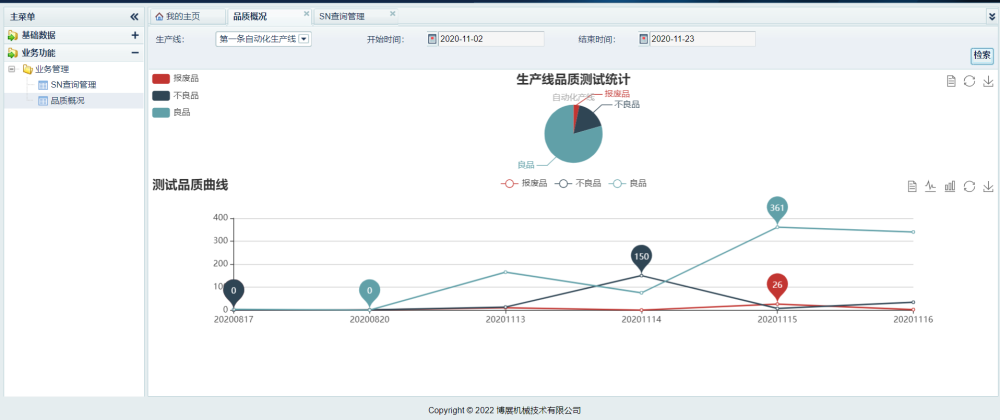The height and width of the screenshot is (420, 1000).
Task: Open data view of the pie chart
Action: pos(950,81)
